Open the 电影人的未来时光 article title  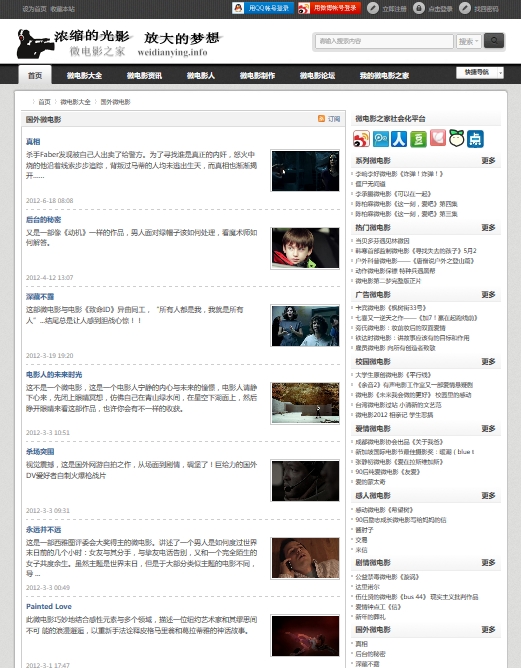pos(54,374)
